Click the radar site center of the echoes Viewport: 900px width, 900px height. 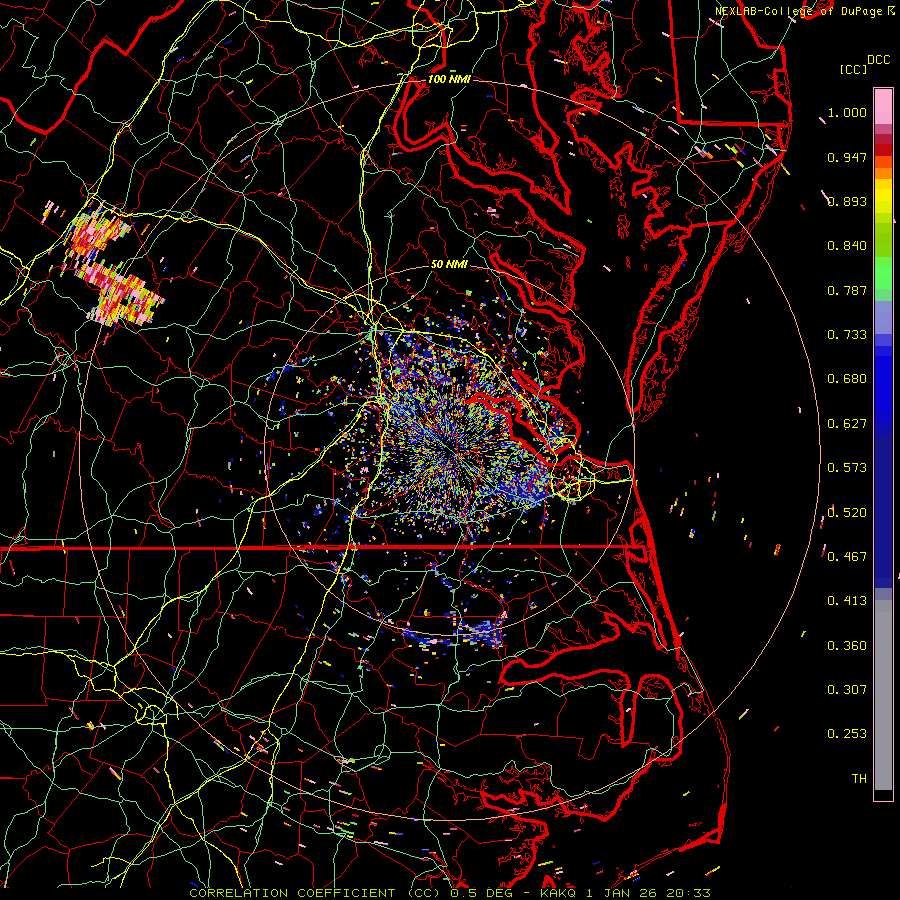449,450
